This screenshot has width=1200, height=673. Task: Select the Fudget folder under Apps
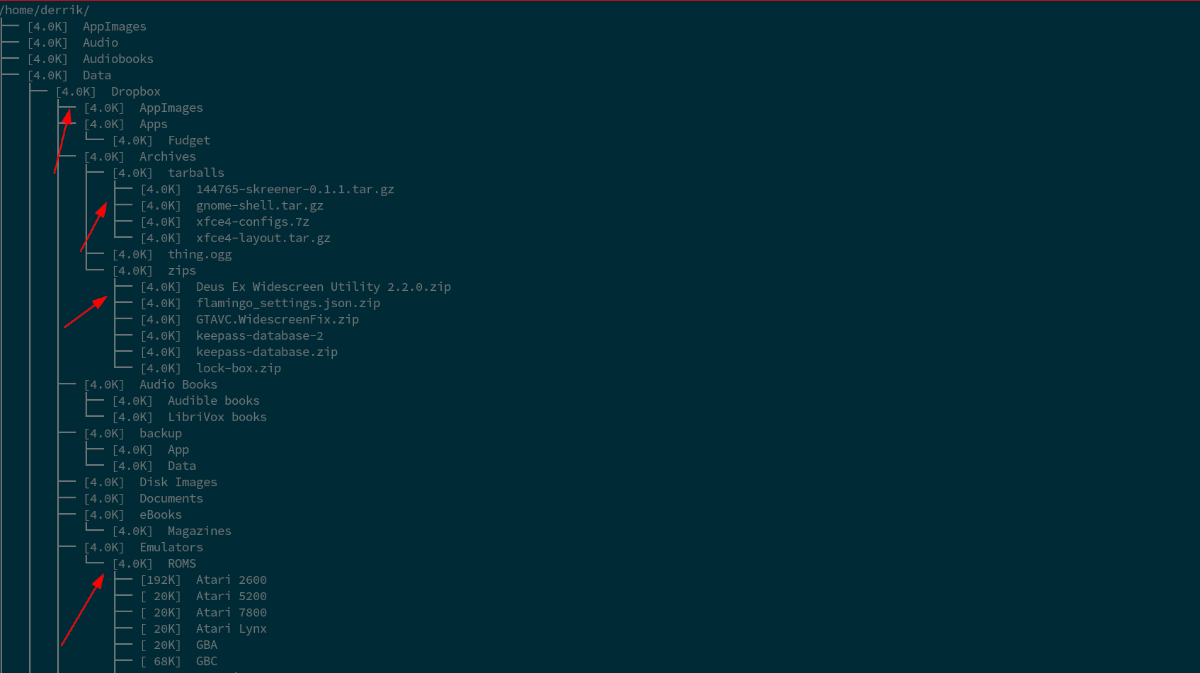pyautogui.click(x=189, y=141)
